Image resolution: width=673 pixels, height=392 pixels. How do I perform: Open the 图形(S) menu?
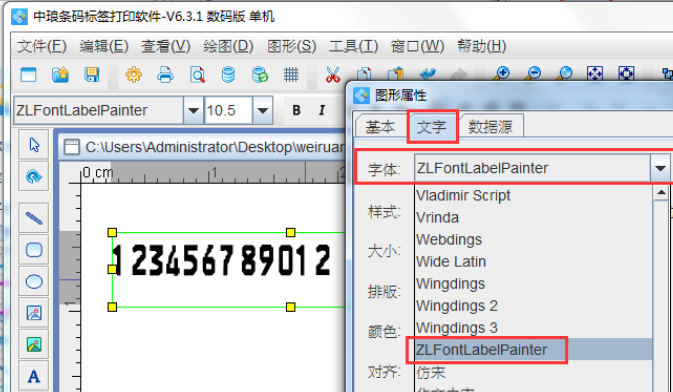click(291, 46)
